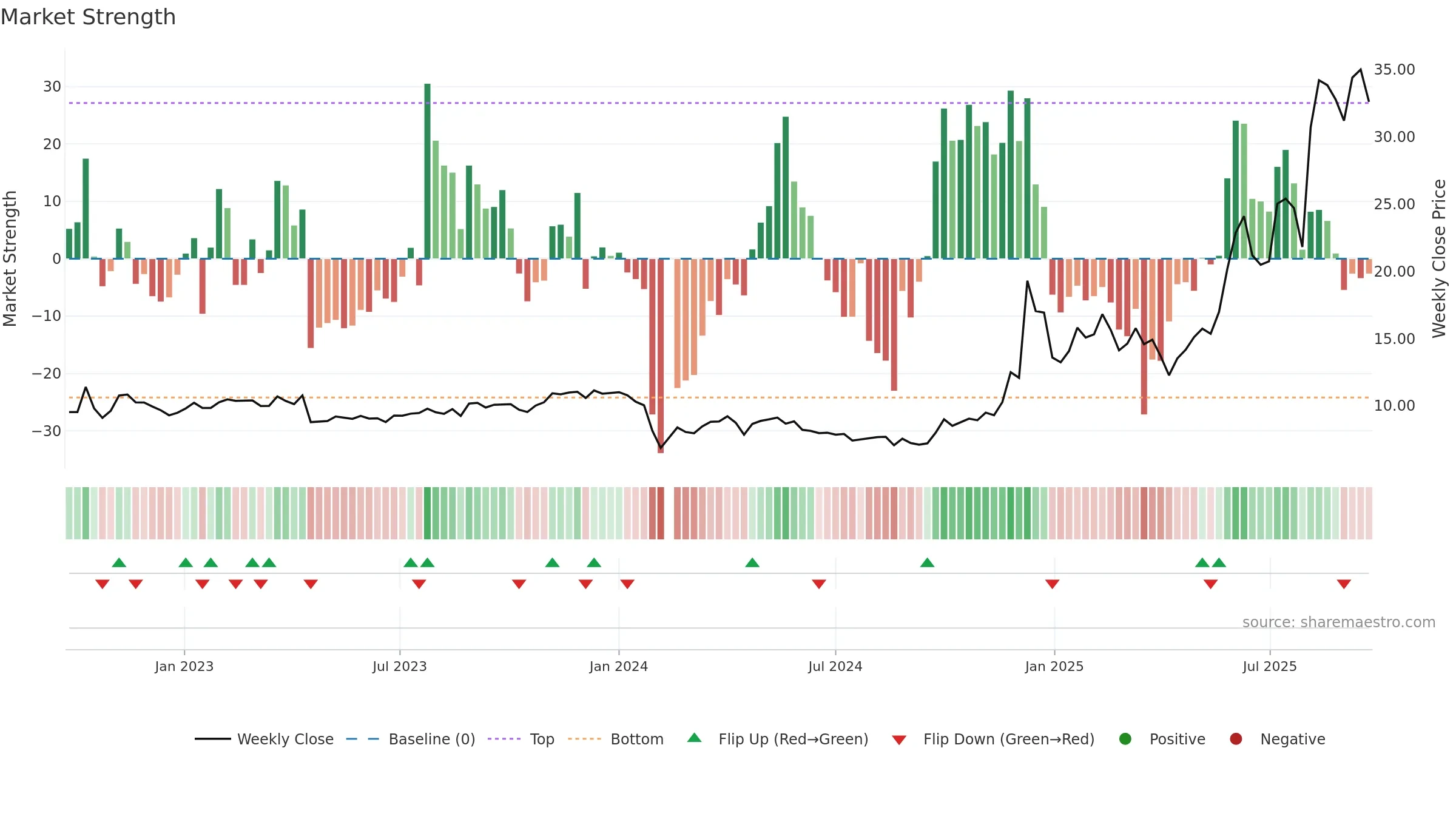Click the 15.00 price axis value
Image resolution: width=1456 pixels, height=819 pixels.
(1394, 339)
